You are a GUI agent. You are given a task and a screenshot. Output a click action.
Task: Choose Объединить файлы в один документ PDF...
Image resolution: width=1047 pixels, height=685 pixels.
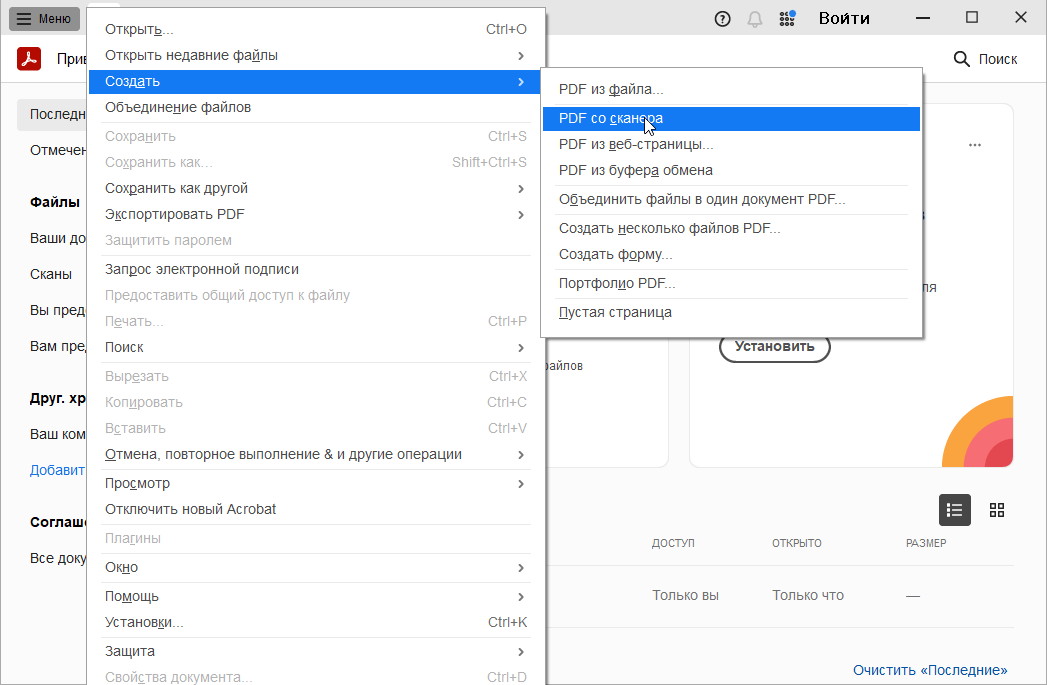pos(731,200)
